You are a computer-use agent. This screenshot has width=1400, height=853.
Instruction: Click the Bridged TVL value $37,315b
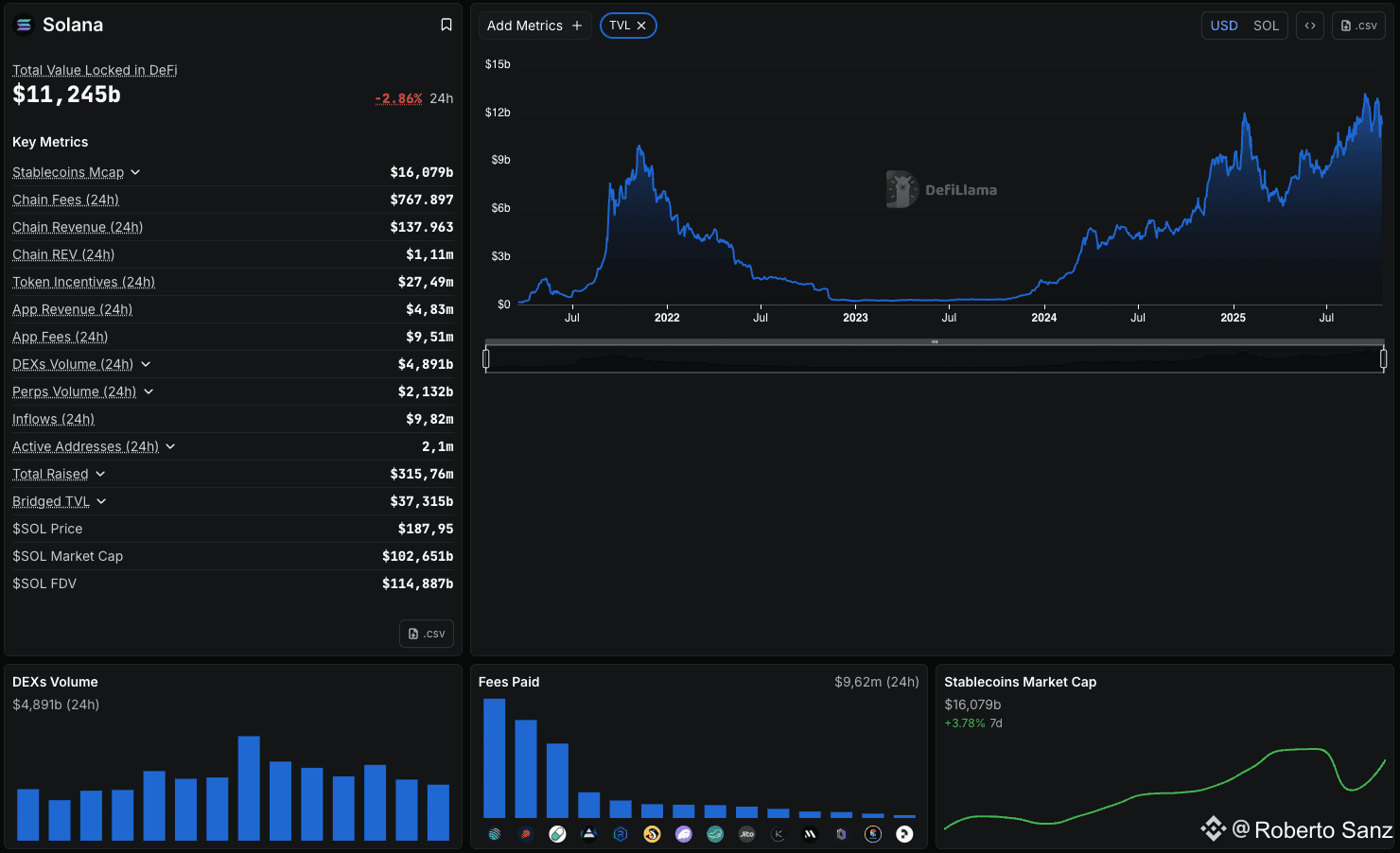coord(422,501)
